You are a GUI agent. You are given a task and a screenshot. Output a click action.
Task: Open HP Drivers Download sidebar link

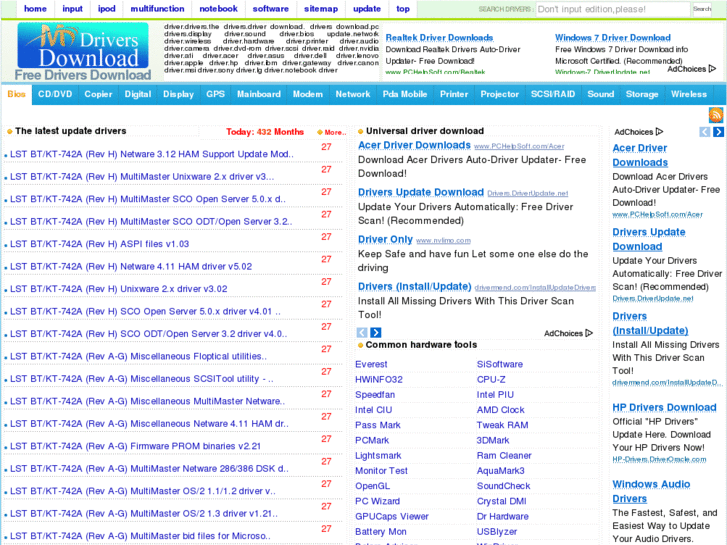point(664,407)
